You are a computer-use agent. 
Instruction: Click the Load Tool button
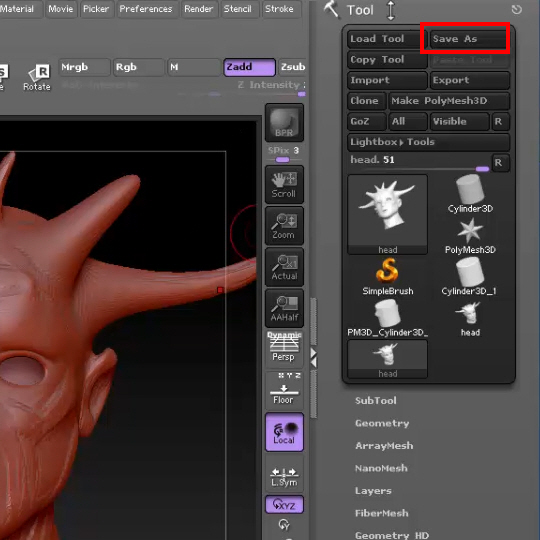pos(387,39)
